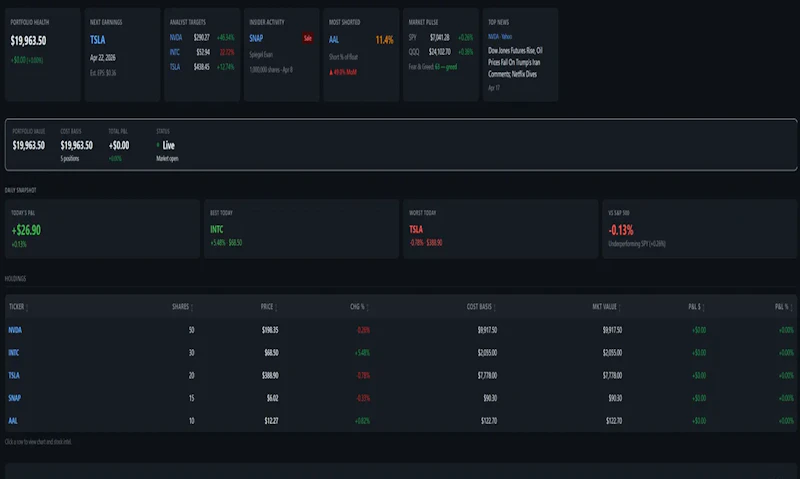The image size is (800, 479).
Task: Open INTC in the Best Today card
Action: [216, 230]
